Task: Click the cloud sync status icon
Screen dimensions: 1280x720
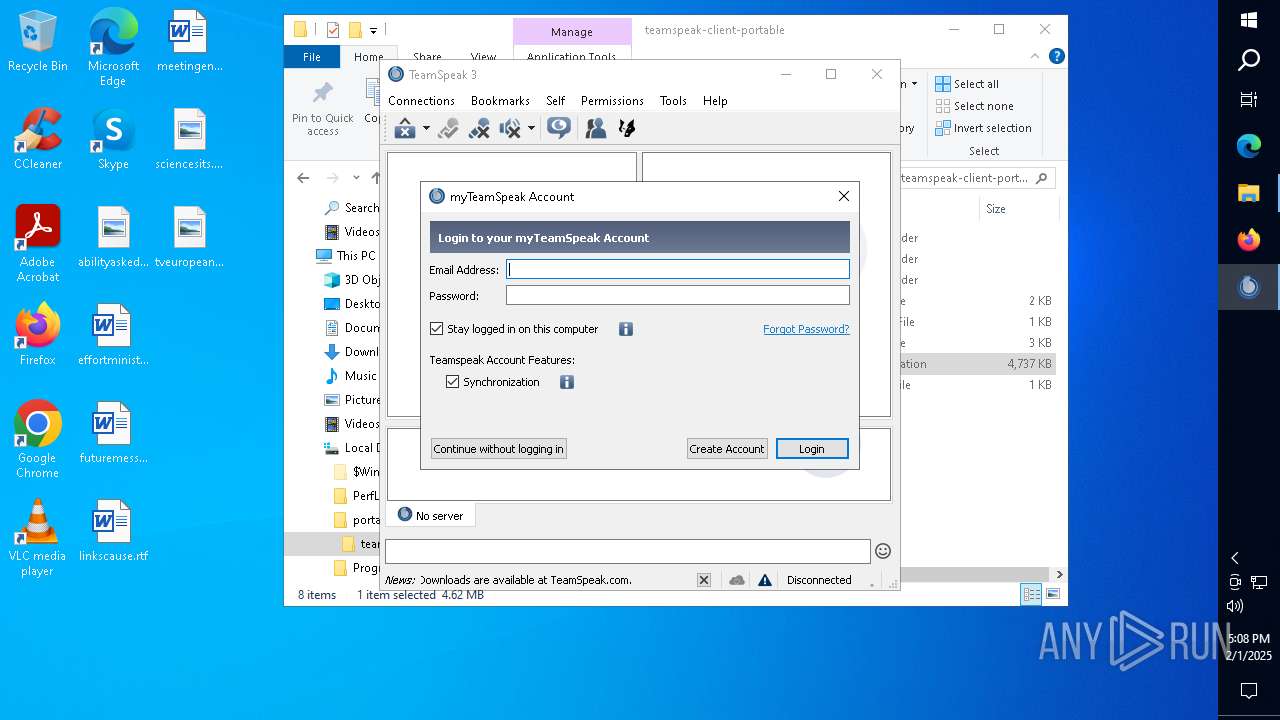Action: tap(737, 580)
